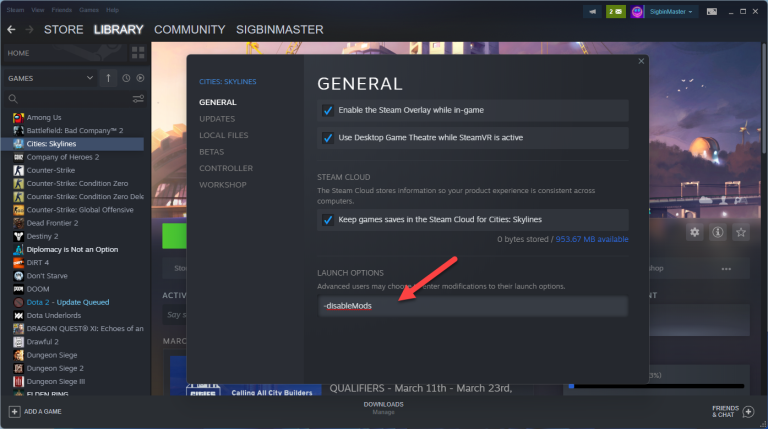
Task: Close the properties dialog
Action: tap(641, 61)
